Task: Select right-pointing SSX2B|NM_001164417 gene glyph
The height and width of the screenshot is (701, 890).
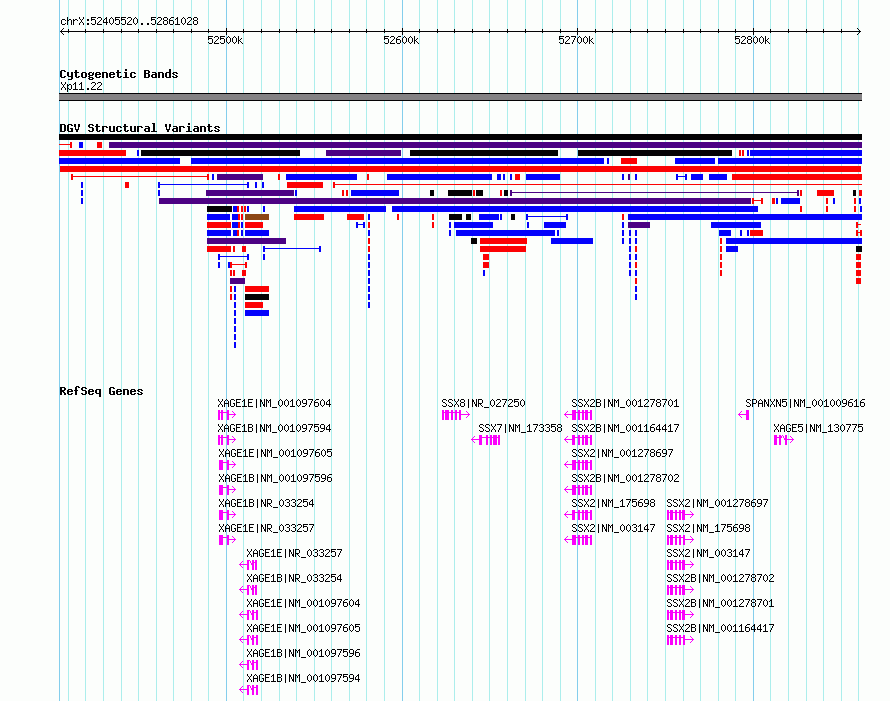Action: [x=680, y=640]
